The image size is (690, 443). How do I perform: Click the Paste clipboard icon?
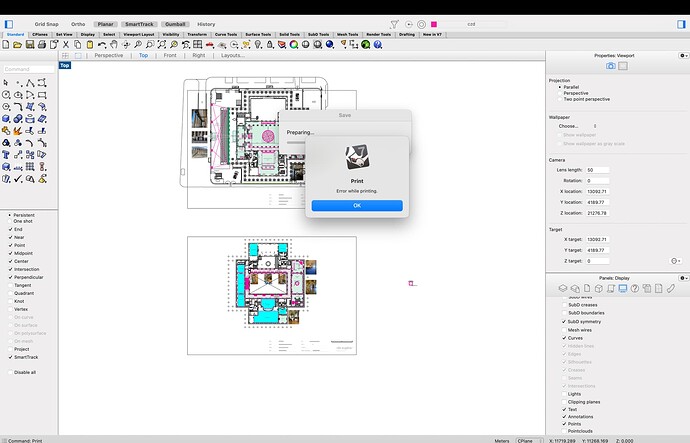(90, 44)
